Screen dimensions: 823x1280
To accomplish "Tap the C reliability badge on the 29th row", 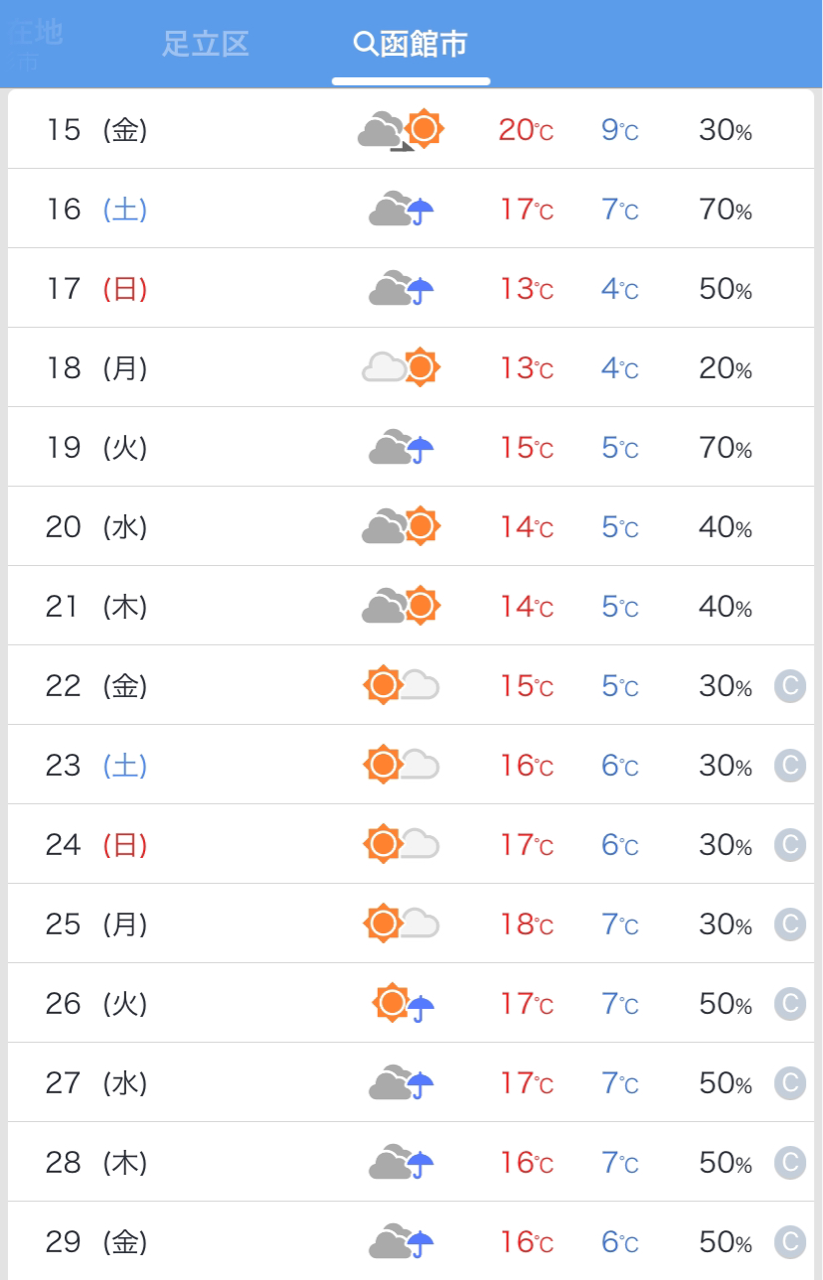I will pyautogui.click(x=790, y=1242).
